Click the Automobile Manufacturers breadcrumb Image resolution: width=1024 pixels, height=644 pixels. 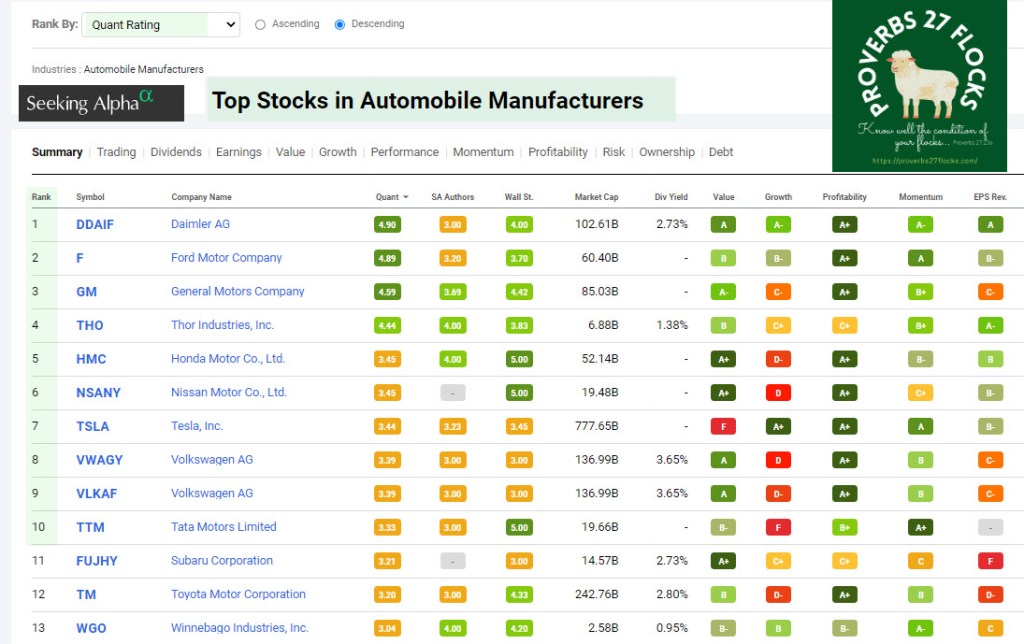143,70
